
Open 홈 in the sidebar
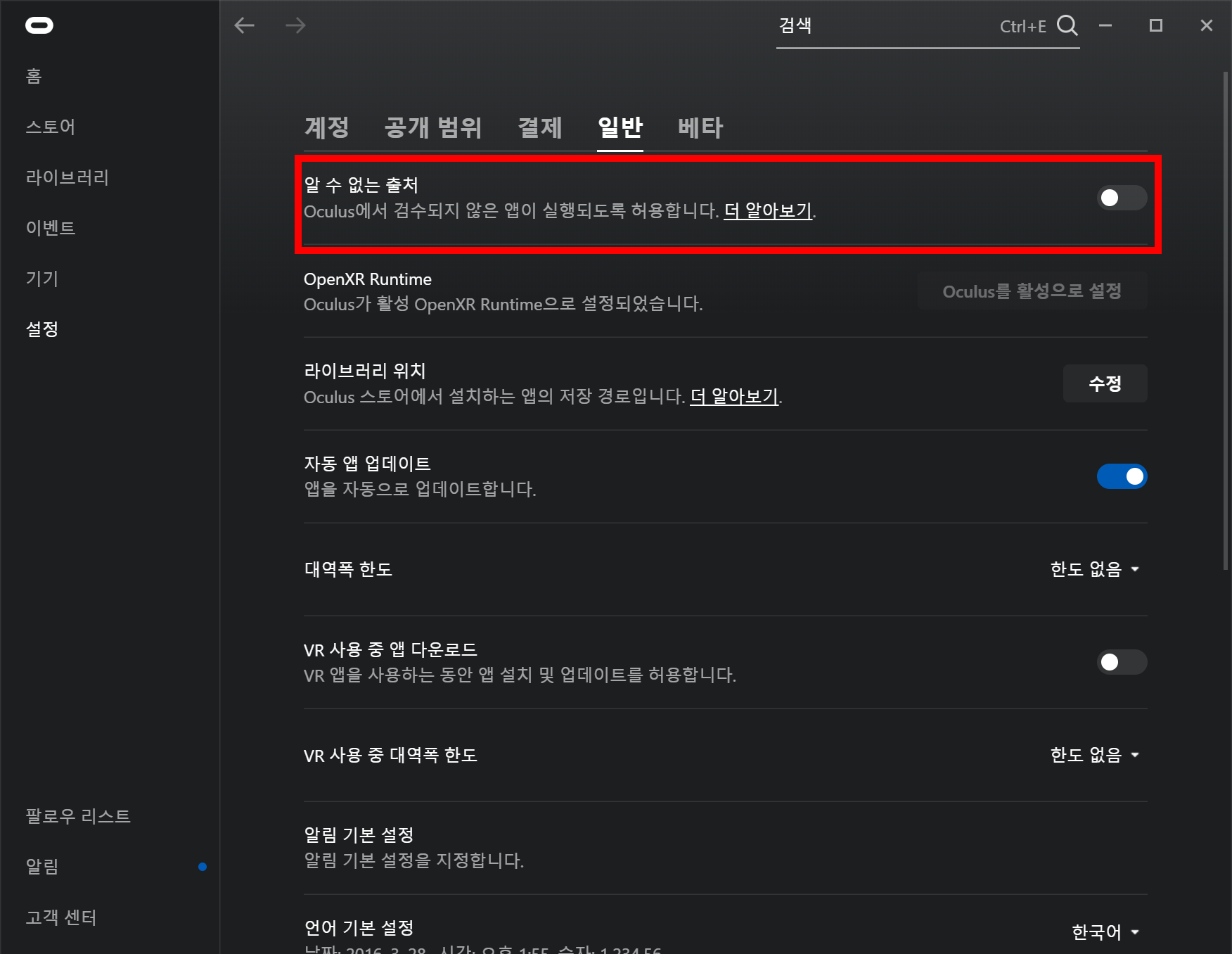pyautogui.click(x=34, y=76)
